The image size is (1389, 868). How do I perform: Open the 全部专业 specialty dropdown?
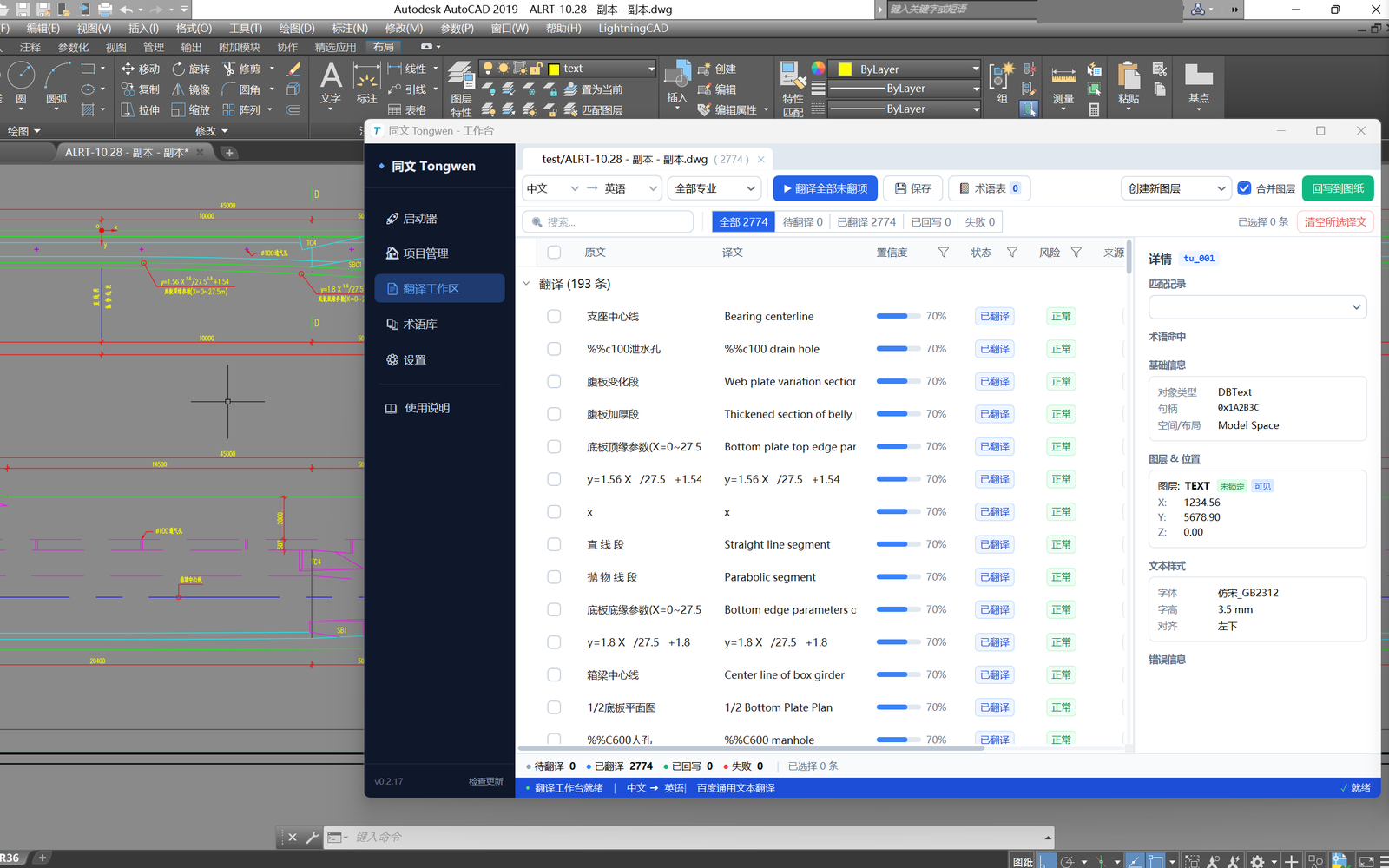point(714,188)
